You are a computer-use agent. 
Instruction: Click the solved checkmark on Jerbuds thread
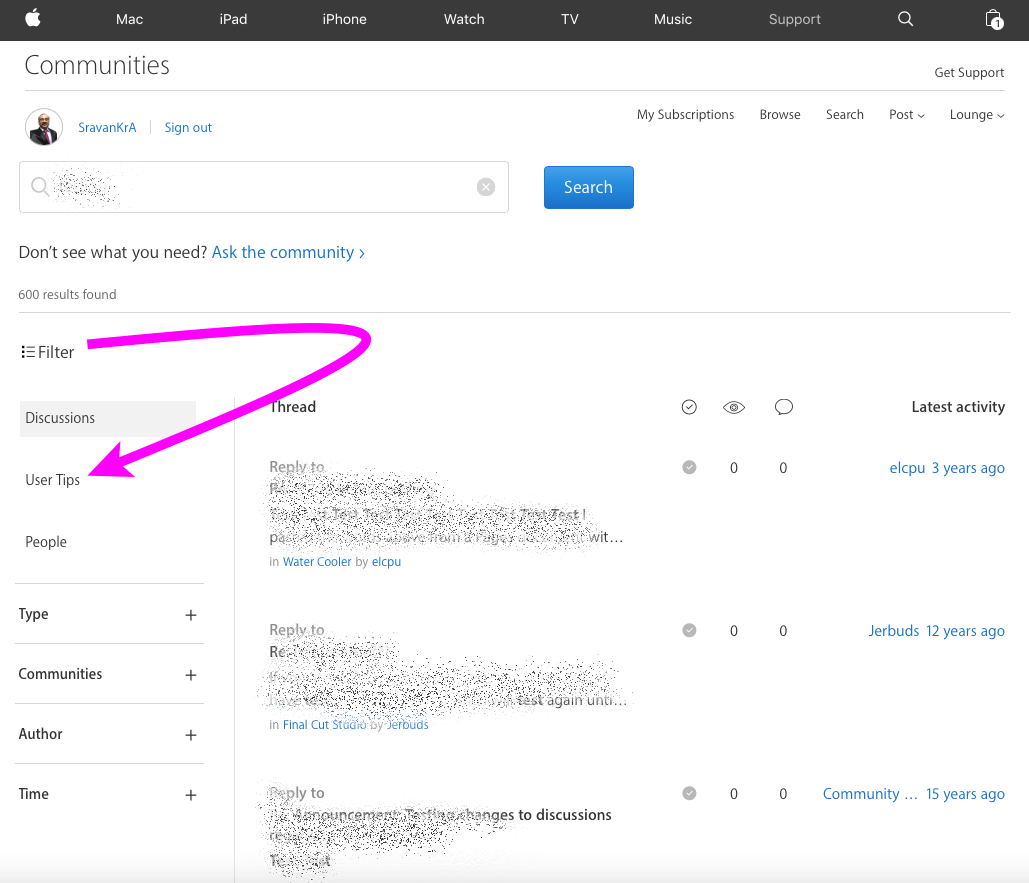pyautogui.click(x=689, y=630)
